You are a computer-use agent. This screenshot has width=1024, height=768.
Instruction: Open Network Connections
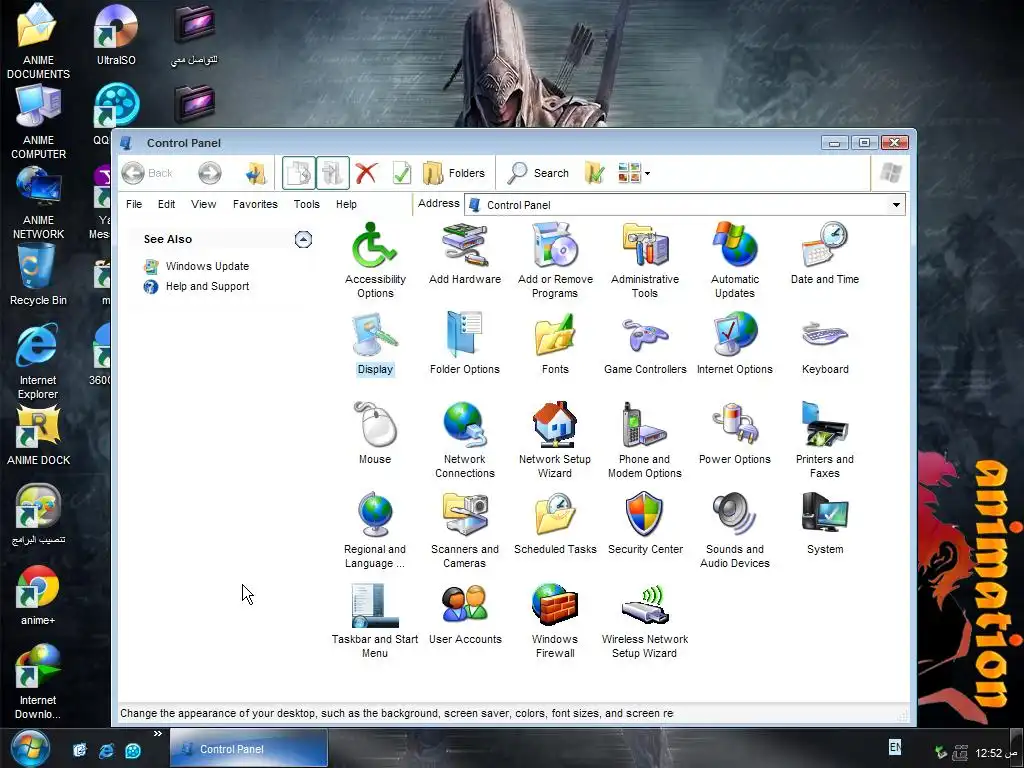pyautogui.click(x=464, y=440)
